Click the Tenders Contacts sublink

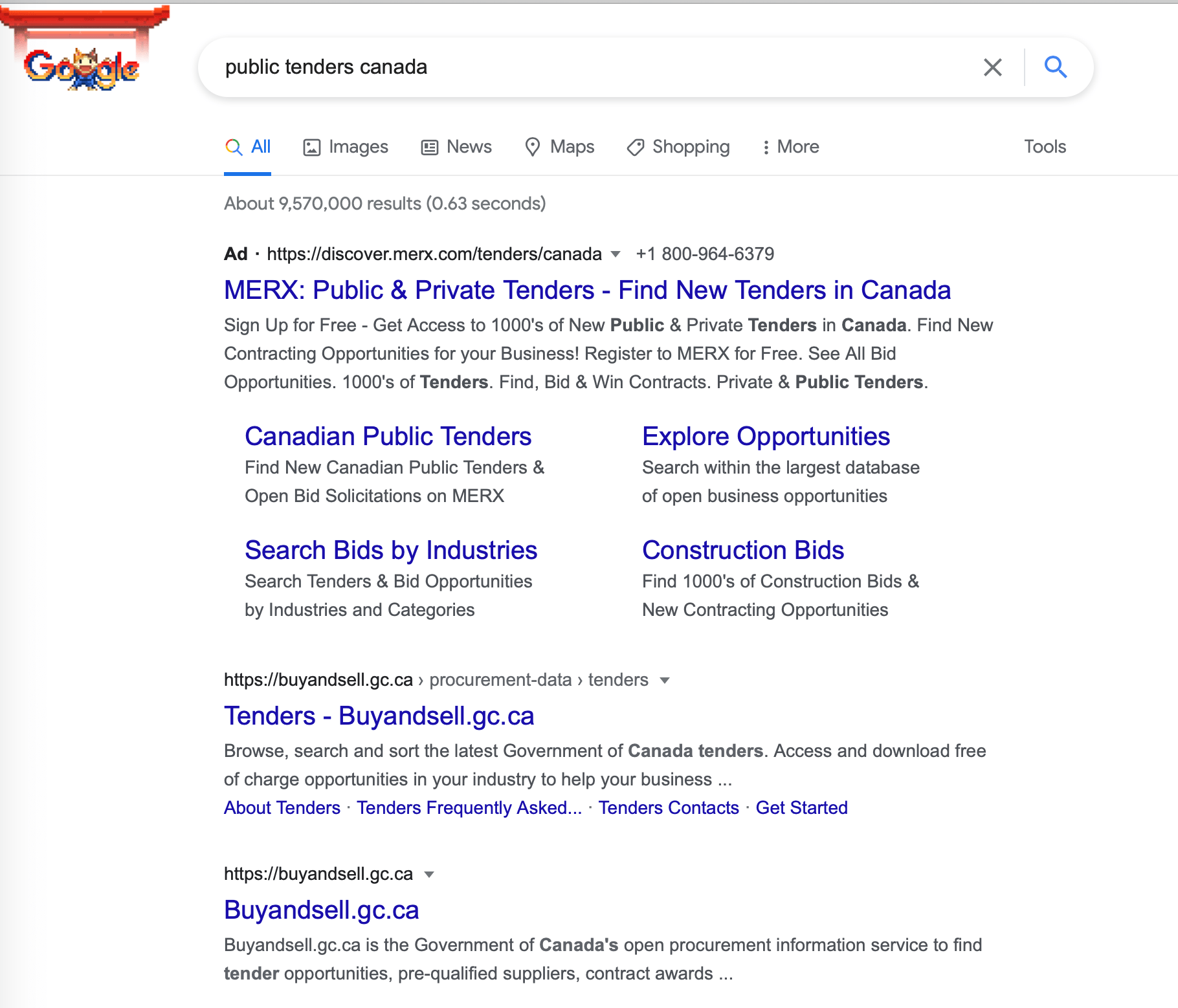tap(668, 807)
